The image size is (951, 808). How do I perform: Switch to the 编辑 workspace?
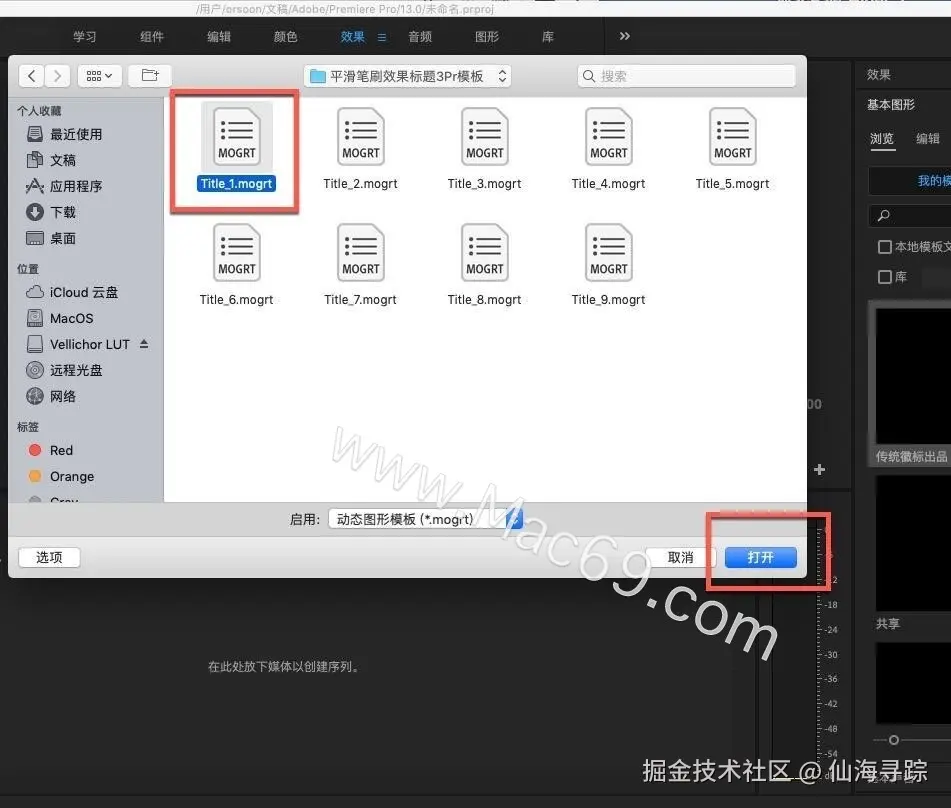[x=219, y=37]
